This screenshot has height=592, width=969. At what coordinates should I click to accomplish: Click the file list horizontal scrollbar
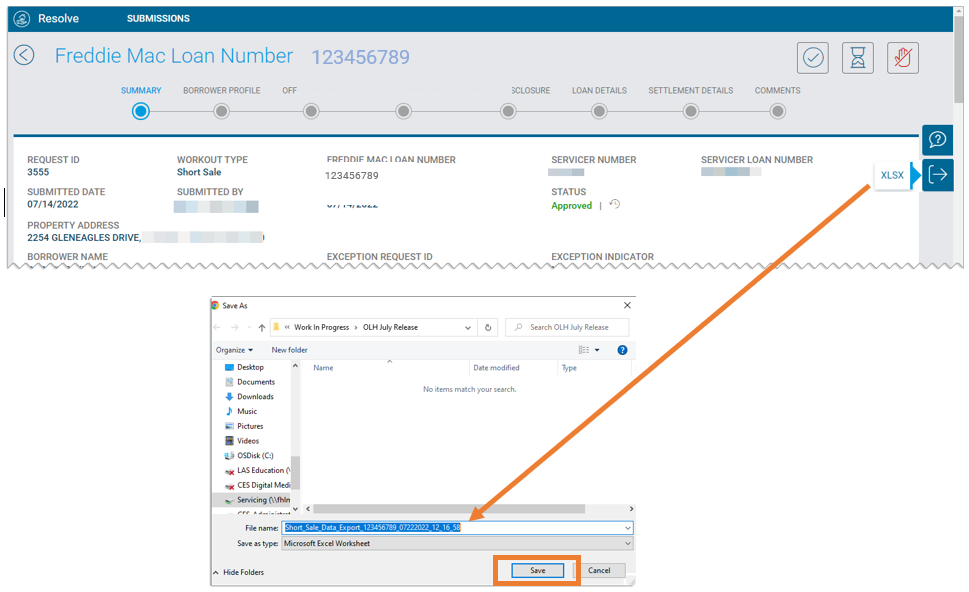click(x=449, y=509)
